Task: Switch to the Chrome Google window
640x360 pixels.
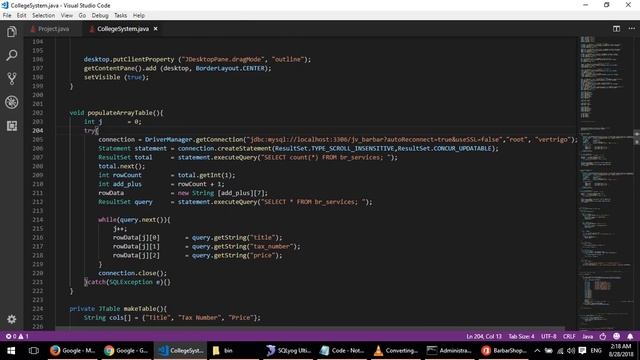Action: 126,351
